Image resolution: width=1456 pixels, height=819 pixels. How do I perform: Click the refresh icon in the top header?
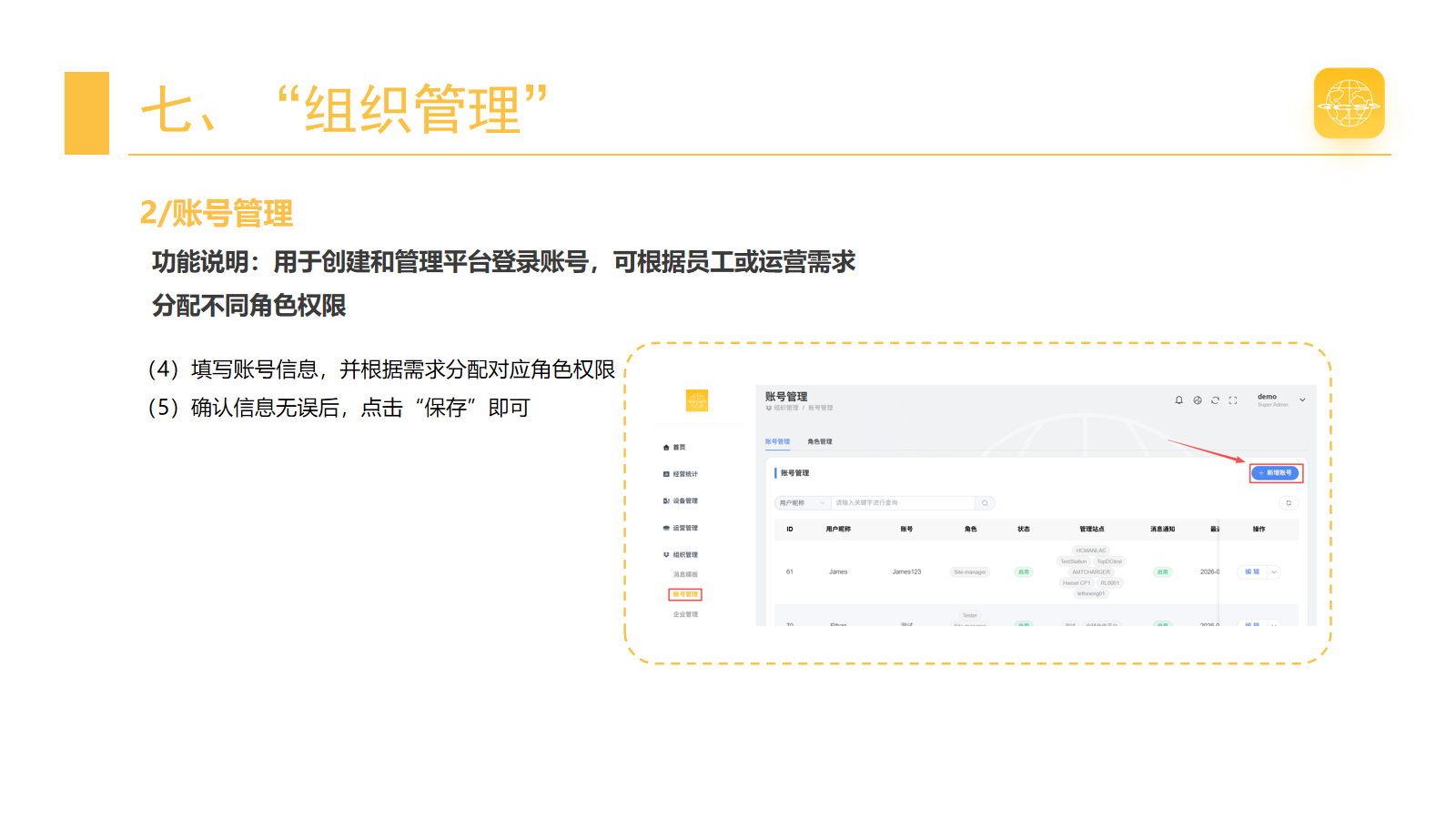click(x=1215, y=400)
